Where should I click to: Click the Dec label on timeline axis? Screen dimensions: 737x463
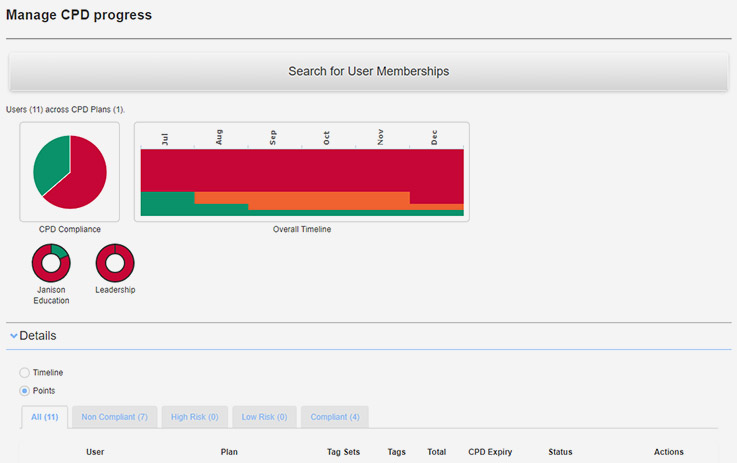(x=434, y=137)
